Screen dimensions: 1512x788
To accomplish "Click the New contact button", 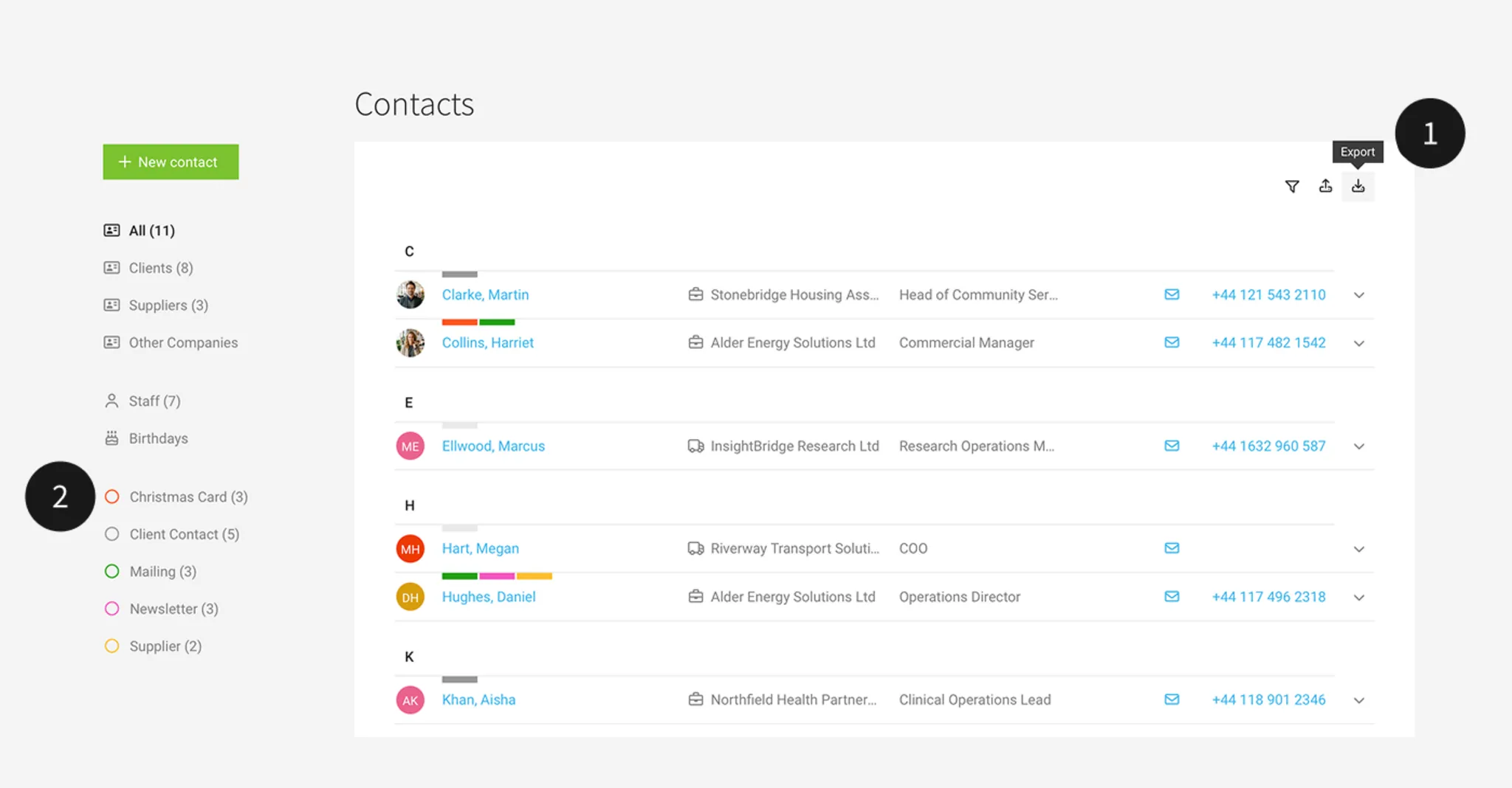I will click(171, 162).
